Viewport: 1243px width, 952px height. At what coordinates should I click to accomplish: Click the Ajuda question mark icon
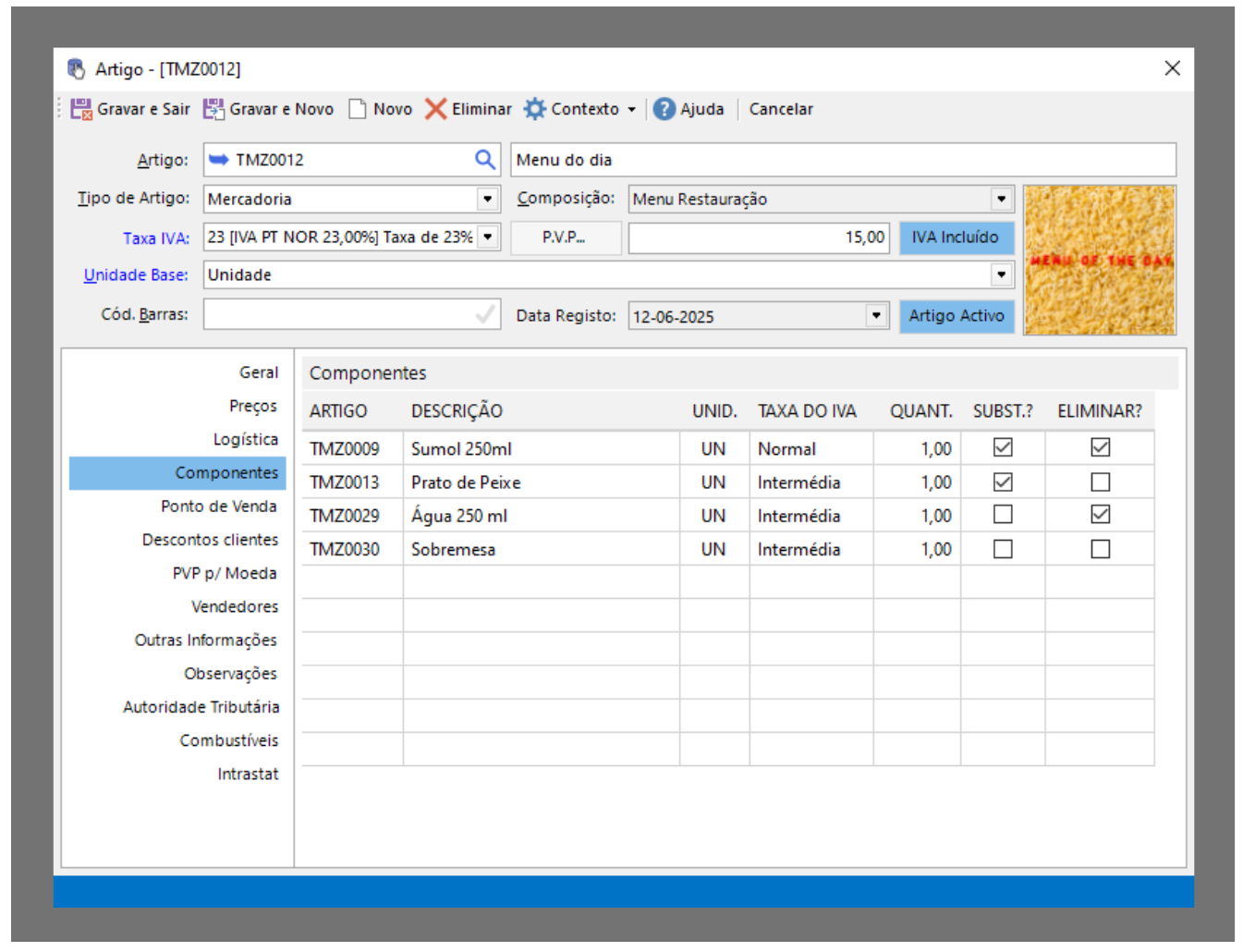[x=664, y=109]
